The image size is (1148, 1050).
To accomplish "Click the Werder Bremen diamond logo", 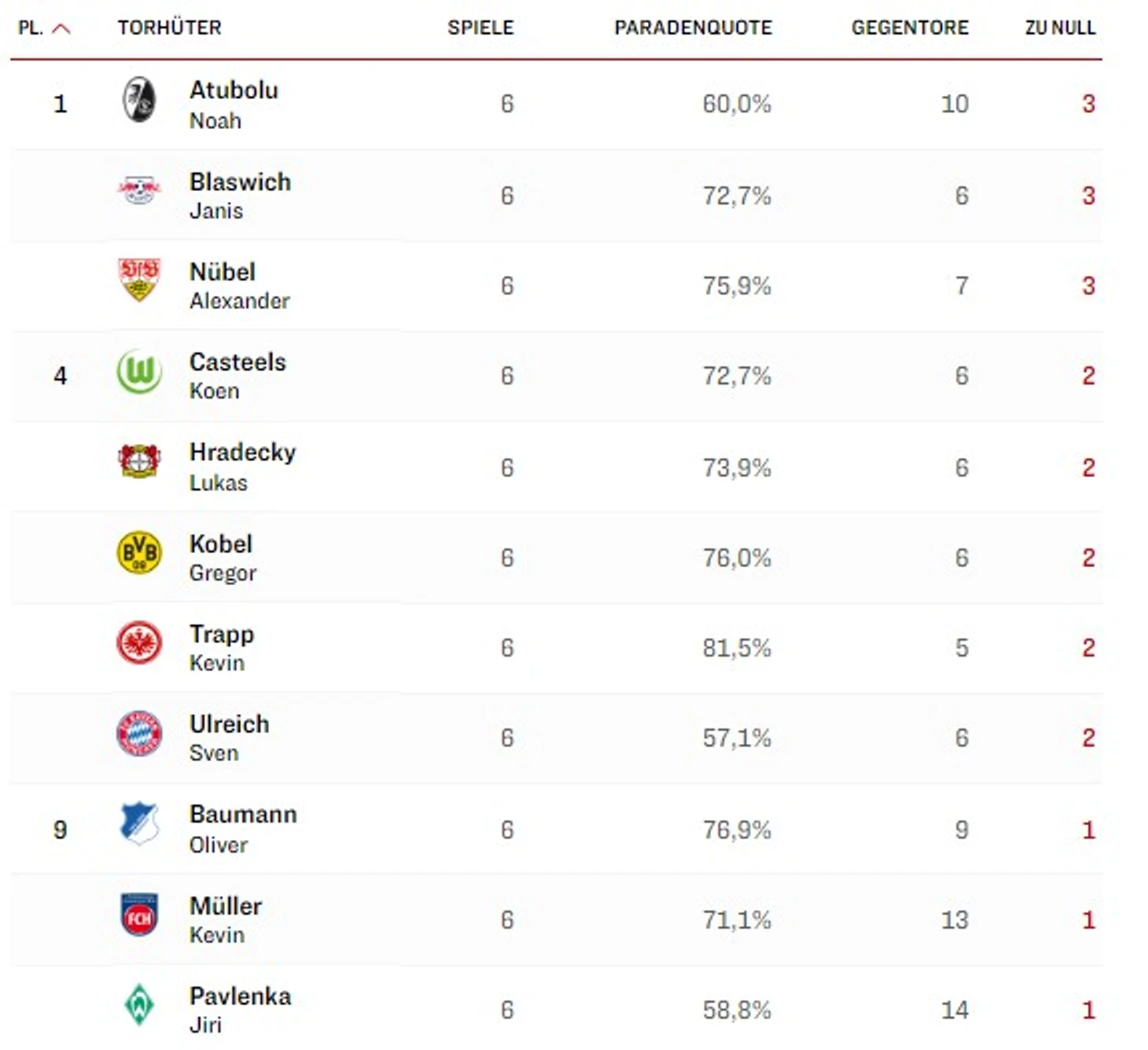I will point(139,1004).
